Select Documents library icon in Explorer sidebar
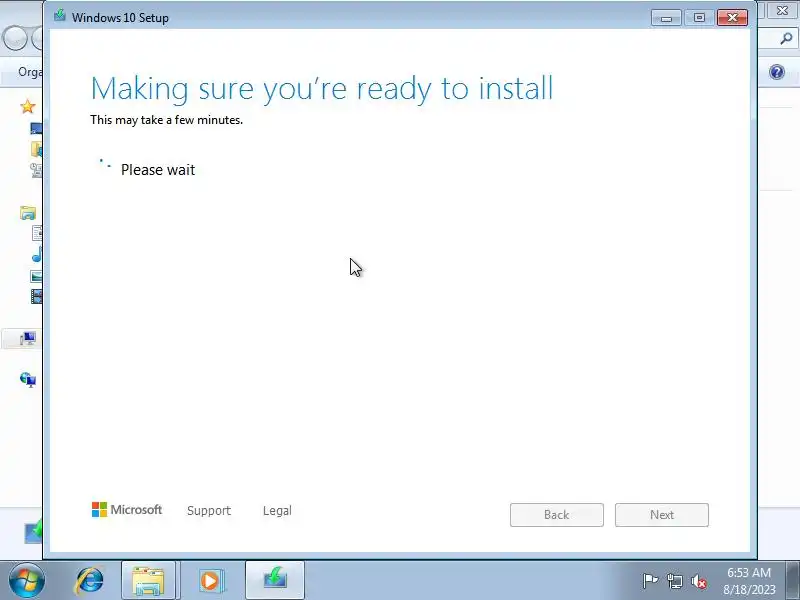 pyautogui.click(x=37, y=233)
